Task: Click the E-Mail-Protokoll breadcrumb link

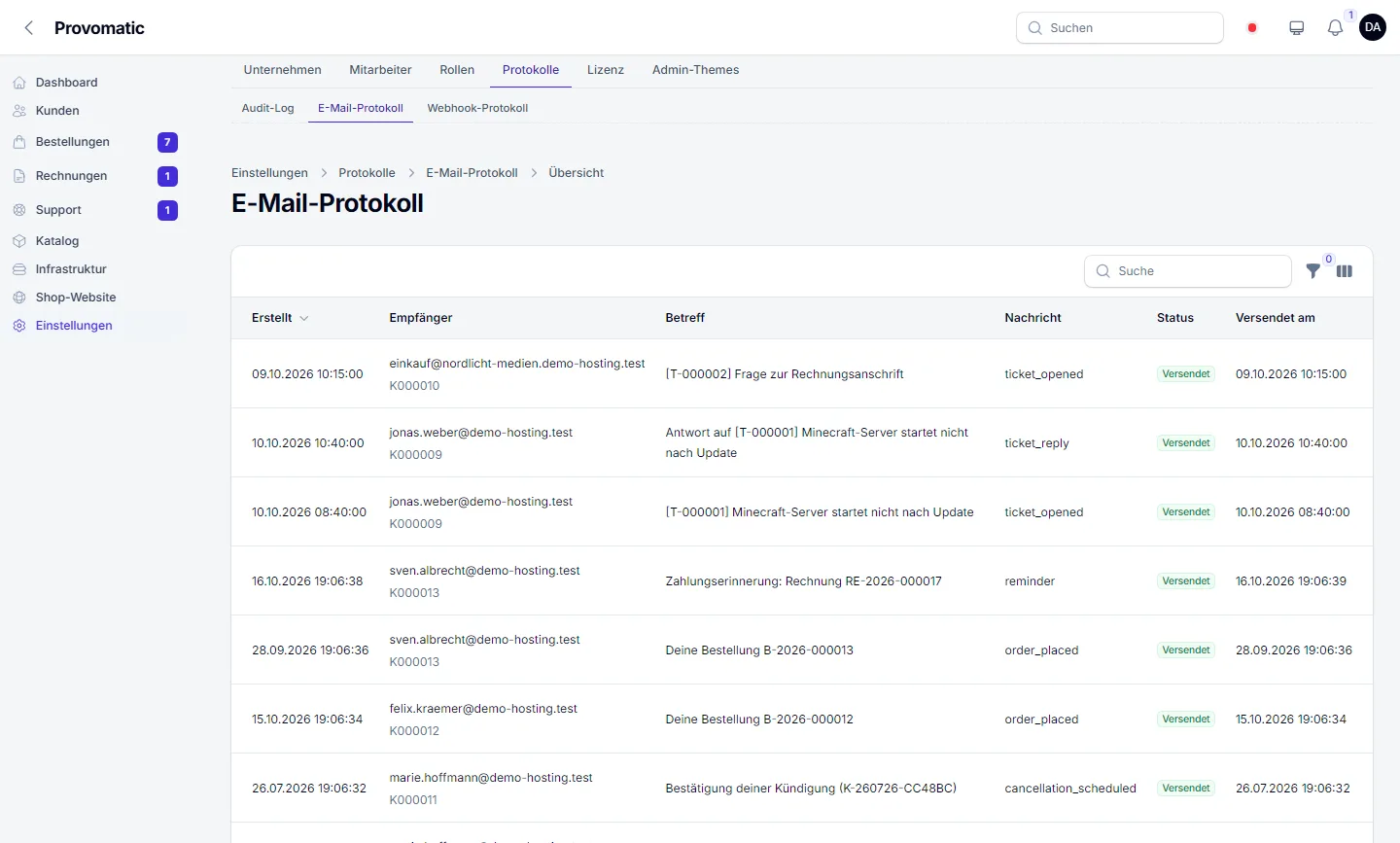Action: tap(472, 173)
